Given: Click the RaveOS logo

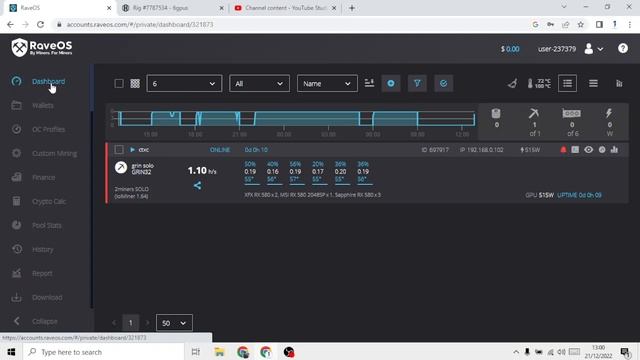Looking at the screenshot, I should coord(42,48).
